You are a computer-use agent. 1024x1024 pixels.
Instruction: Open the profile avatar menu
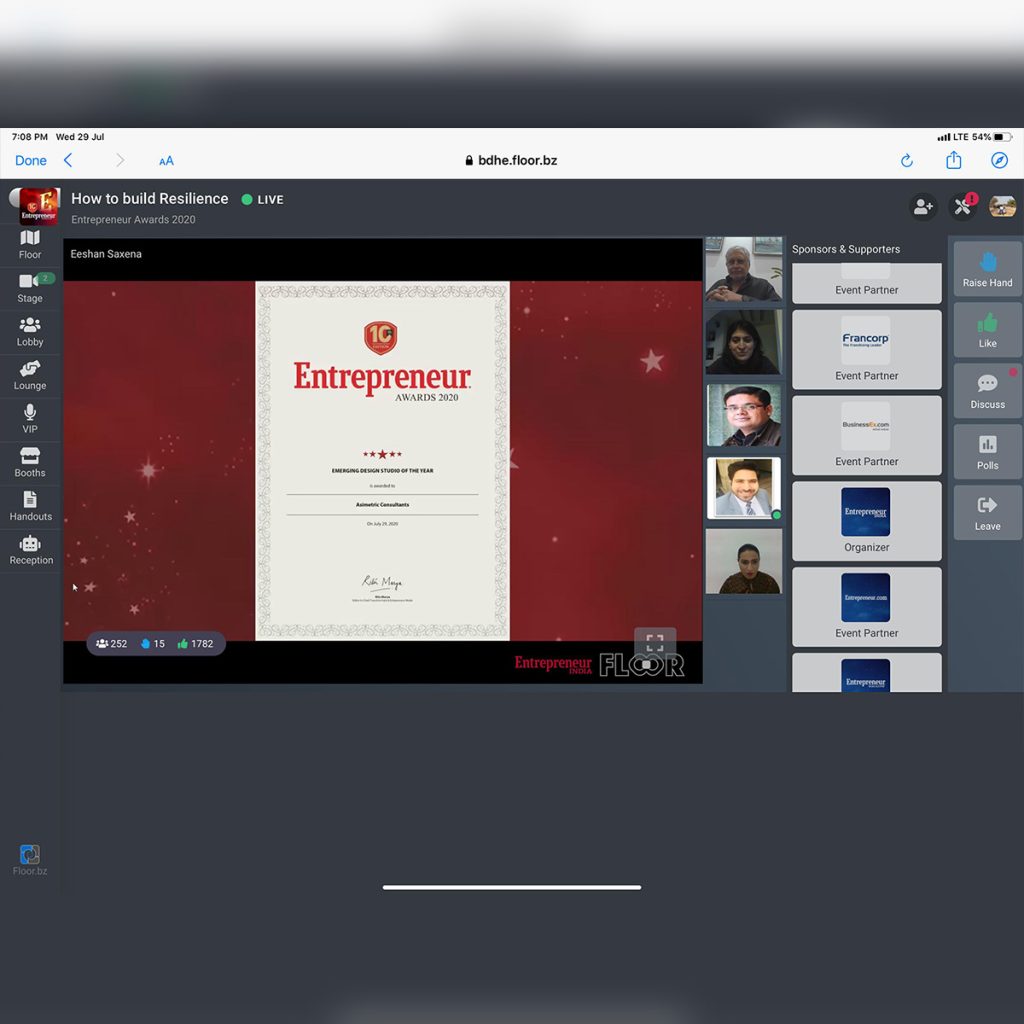1002,206
